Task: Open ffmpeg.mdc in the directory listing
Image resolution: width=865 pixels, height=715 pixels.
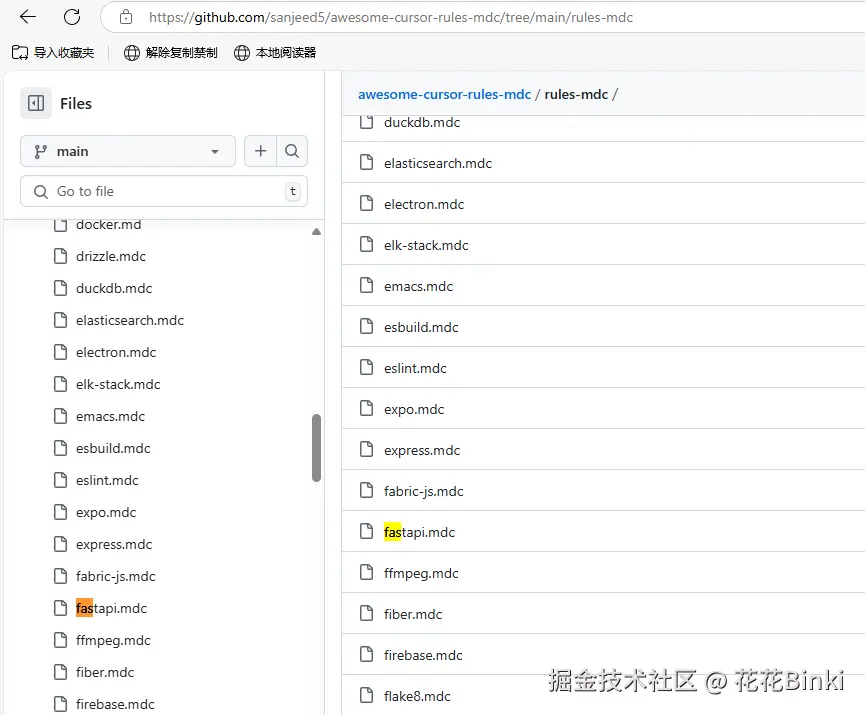Action: click(x=421, y=573)
